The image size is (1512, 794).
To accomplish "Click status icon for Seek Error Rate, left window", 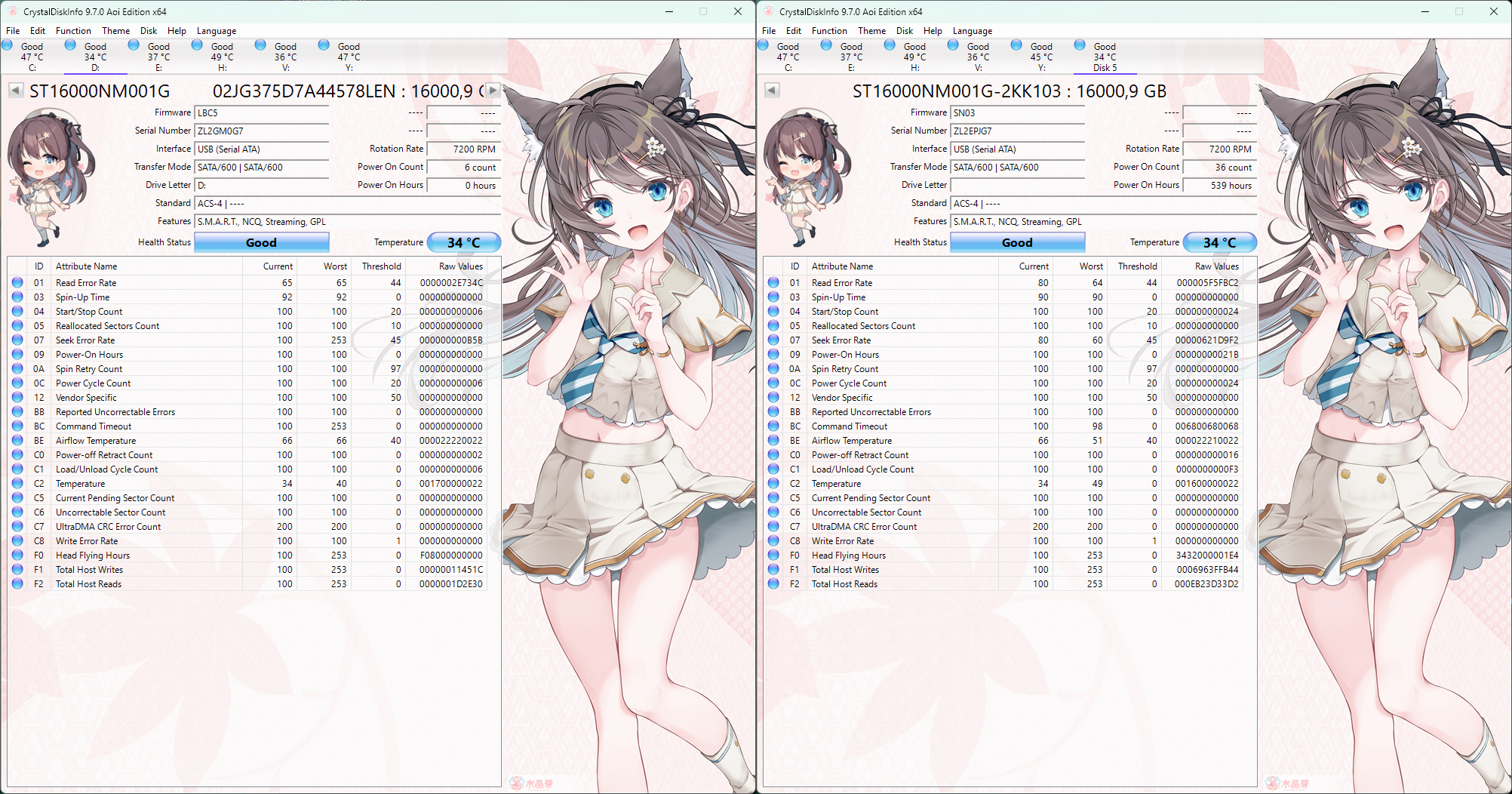I will coord(17,340).
